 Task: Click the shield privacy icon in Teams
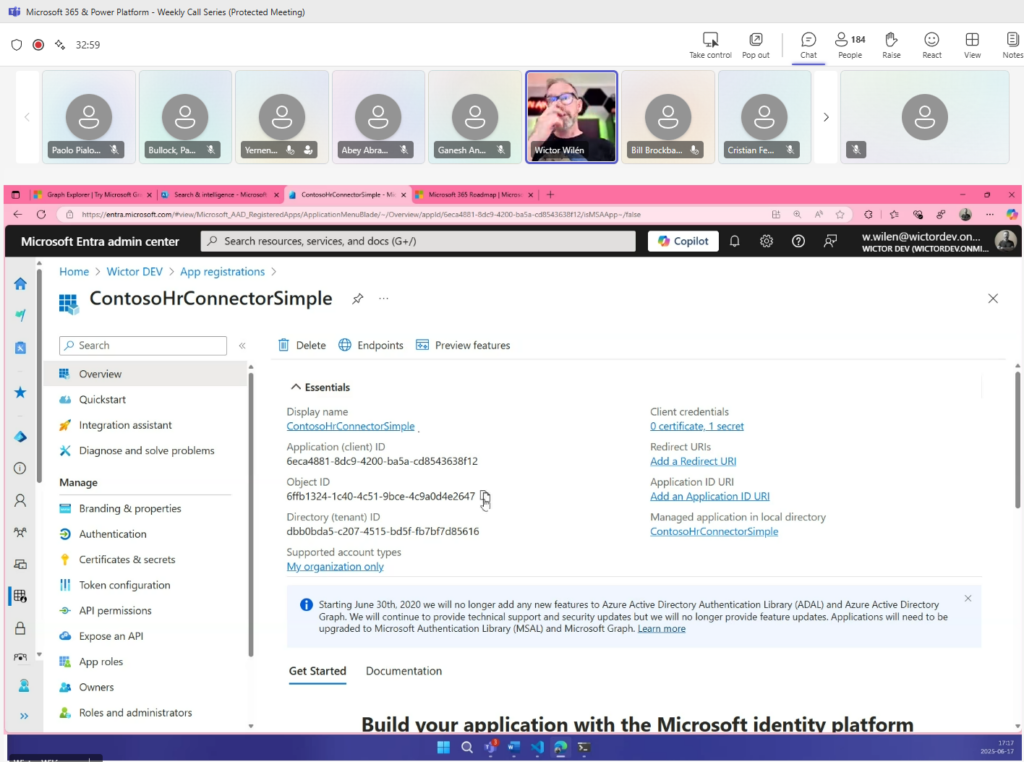[16, 45]
